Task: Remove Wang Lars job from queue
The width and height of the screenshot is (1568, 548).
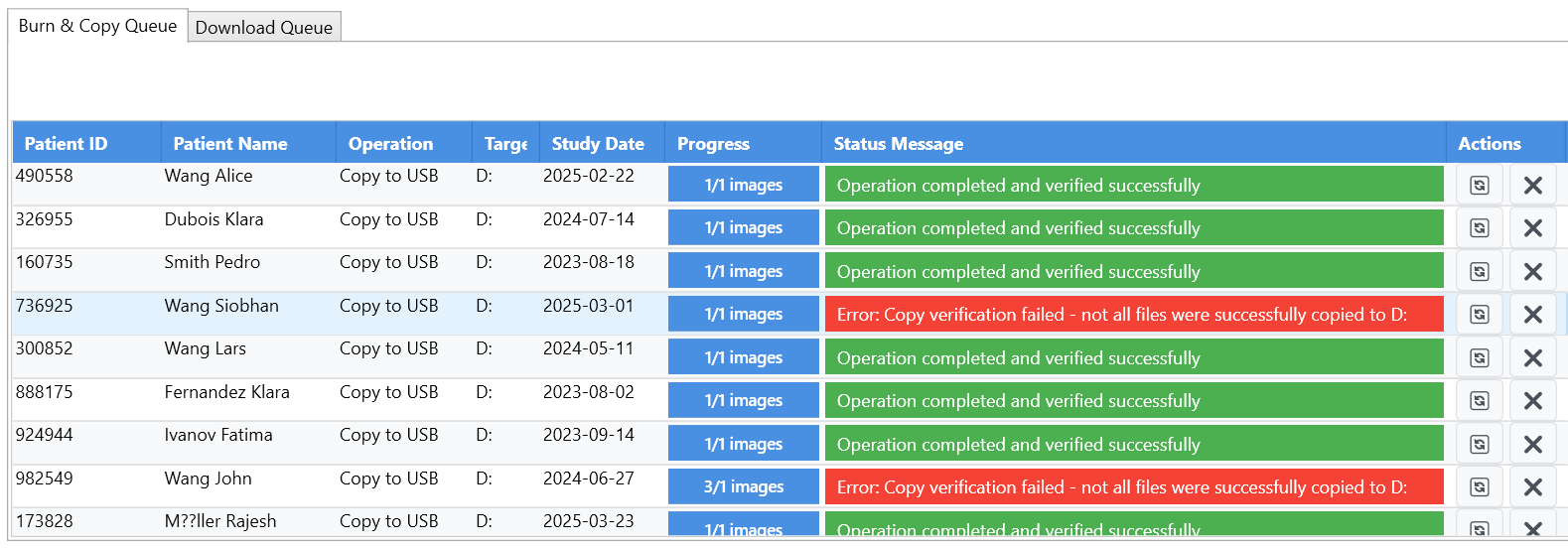Action: [1532, 358]
